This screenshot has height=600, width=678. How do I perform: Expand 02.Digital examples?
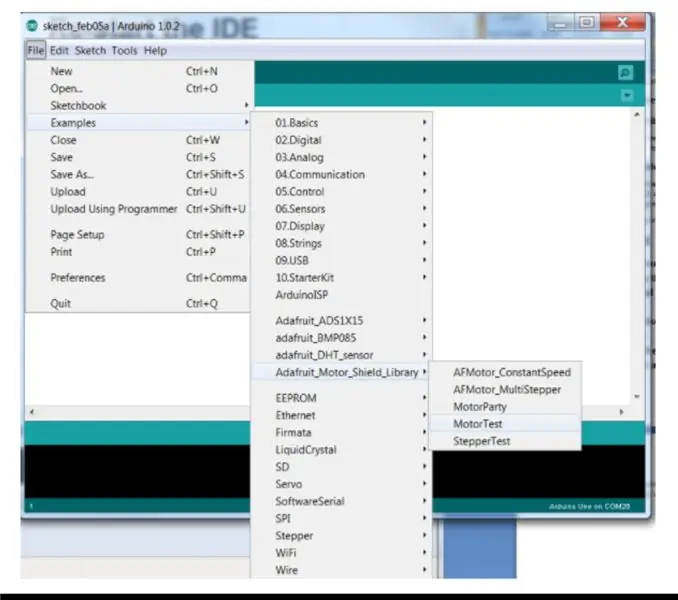coord(342,140)
